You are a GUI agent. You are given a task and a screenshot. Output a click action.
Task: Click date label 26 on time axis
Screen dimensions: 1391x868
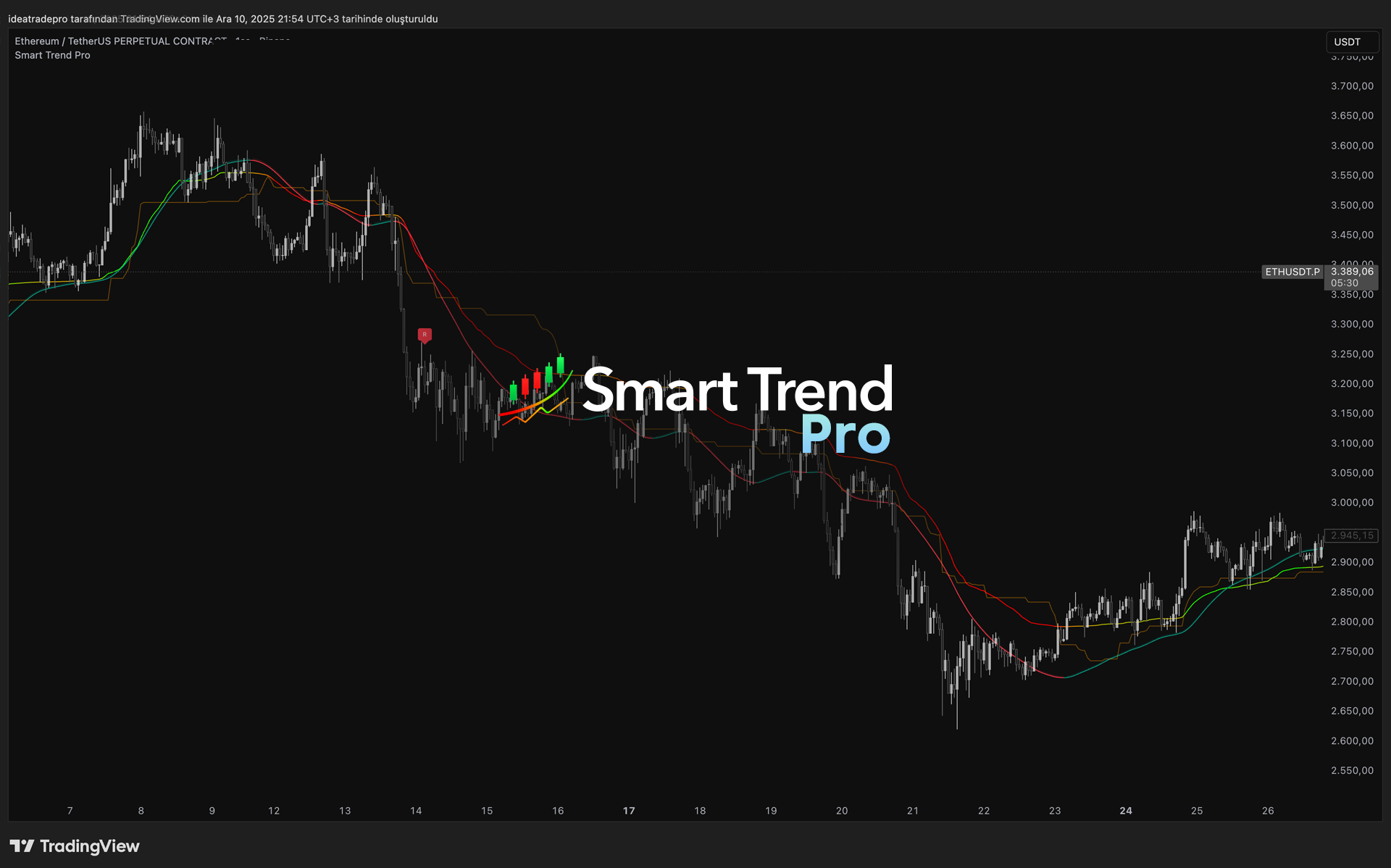pos(1268,811)
